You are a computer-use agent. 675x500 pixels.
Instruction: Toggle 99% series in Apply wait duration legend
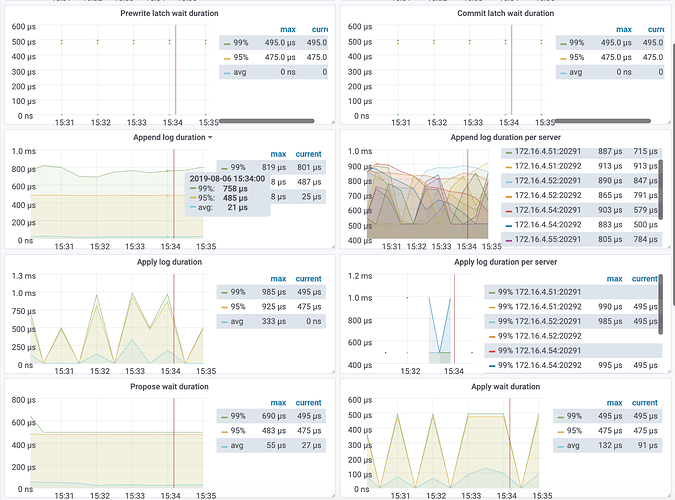(574, 416)
